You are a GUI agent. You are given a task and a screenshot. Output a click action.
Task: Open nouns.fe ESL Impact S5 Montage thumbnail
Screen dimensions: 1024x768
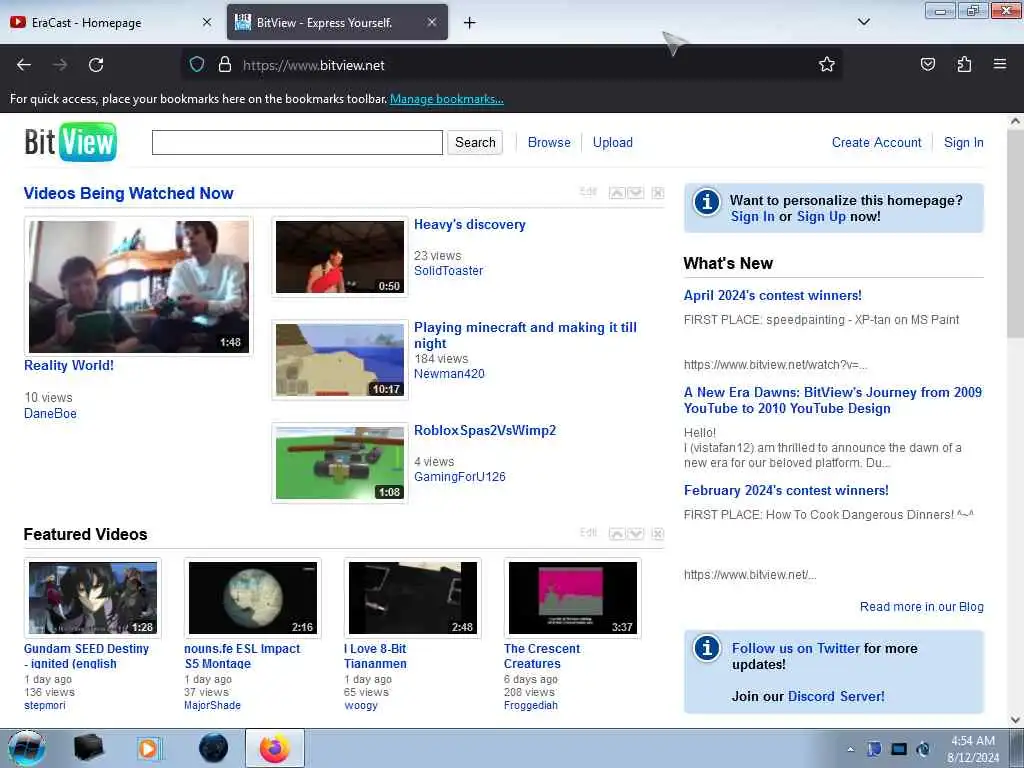[253, 598]
